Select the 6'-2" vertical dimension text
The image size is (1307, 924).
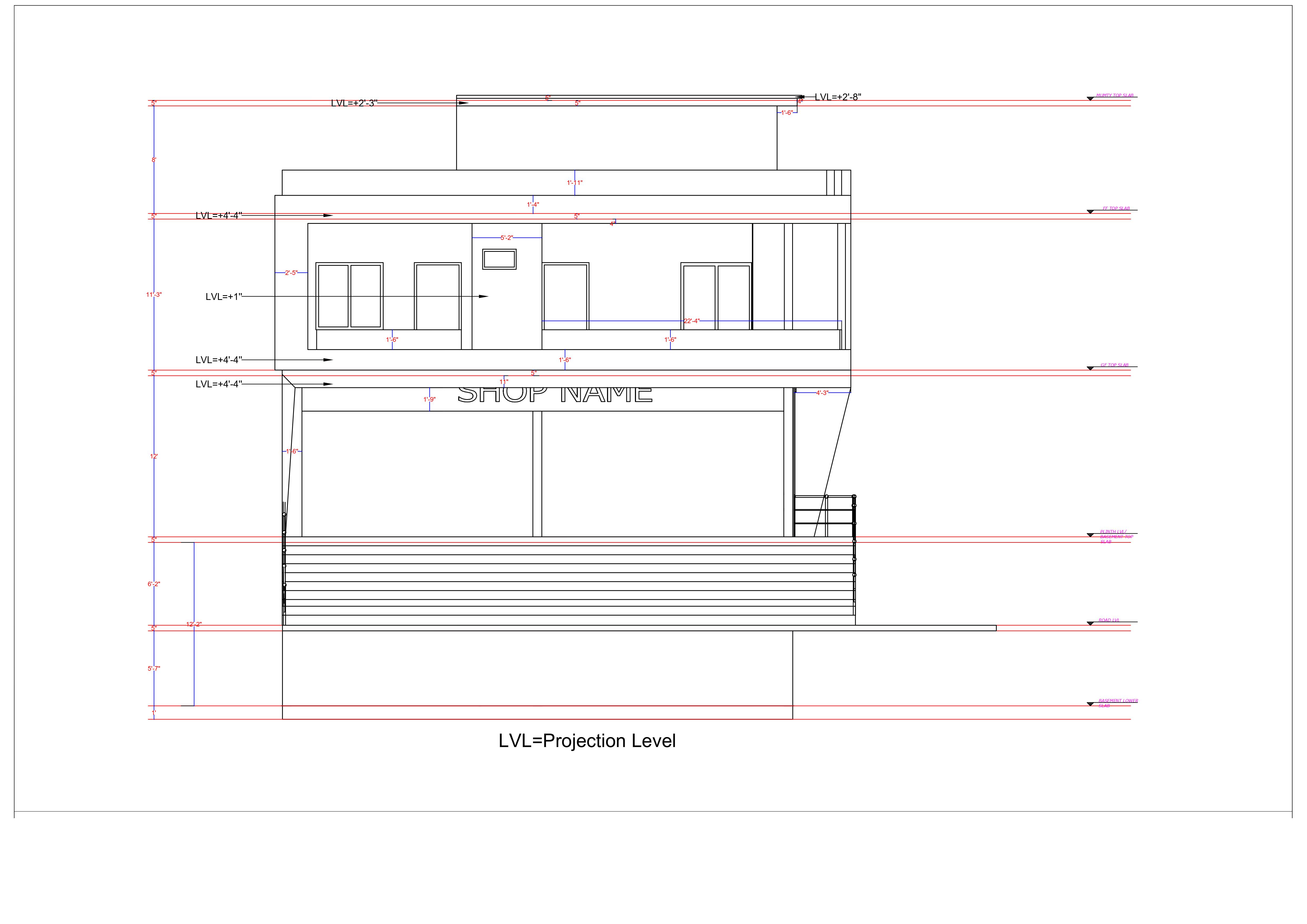(x=154, y=584)
